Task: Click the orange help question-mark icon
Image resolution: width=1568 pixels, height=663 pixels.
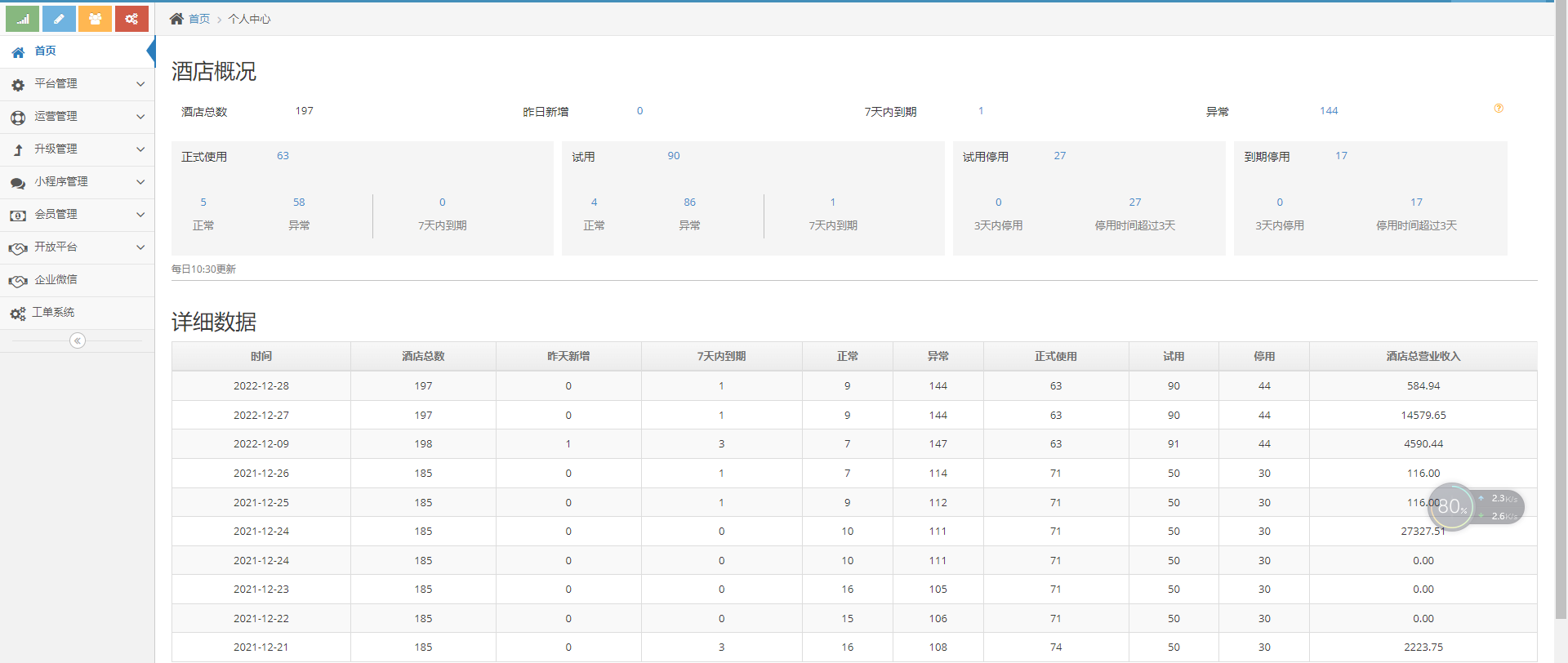Action: (x=1499, y=109)
